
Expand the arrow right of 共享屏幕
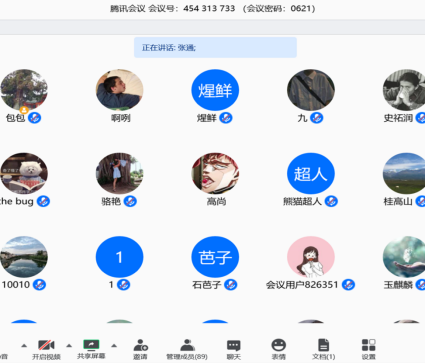click(114, 346)
